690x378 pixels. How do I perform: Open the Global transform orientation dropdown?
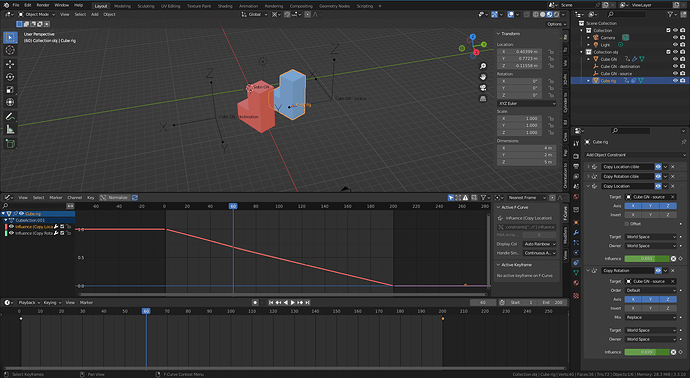click(253, 15)
